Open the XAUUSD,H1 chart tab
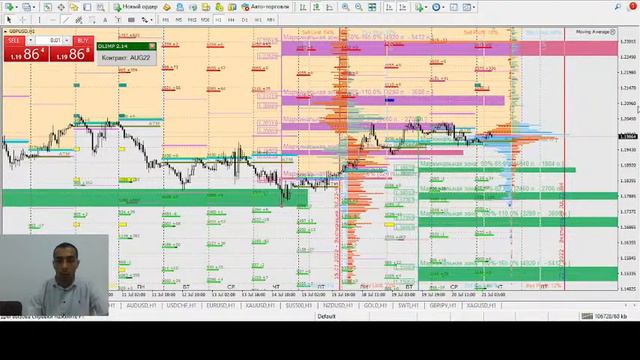 tap(260, 305)
